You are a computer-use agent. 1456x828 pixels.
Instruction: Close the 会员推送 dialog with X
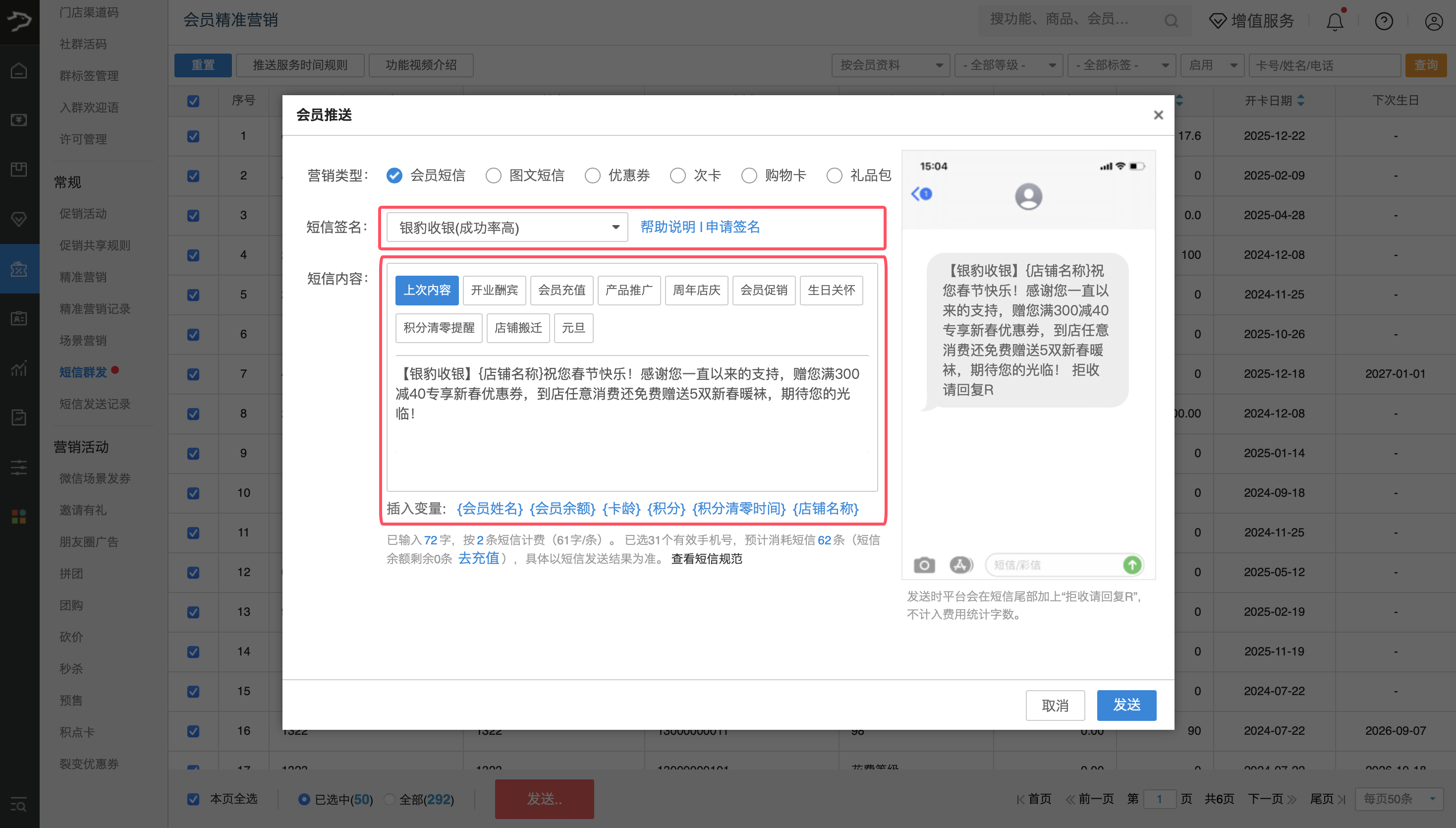(x=1158, y=115)
